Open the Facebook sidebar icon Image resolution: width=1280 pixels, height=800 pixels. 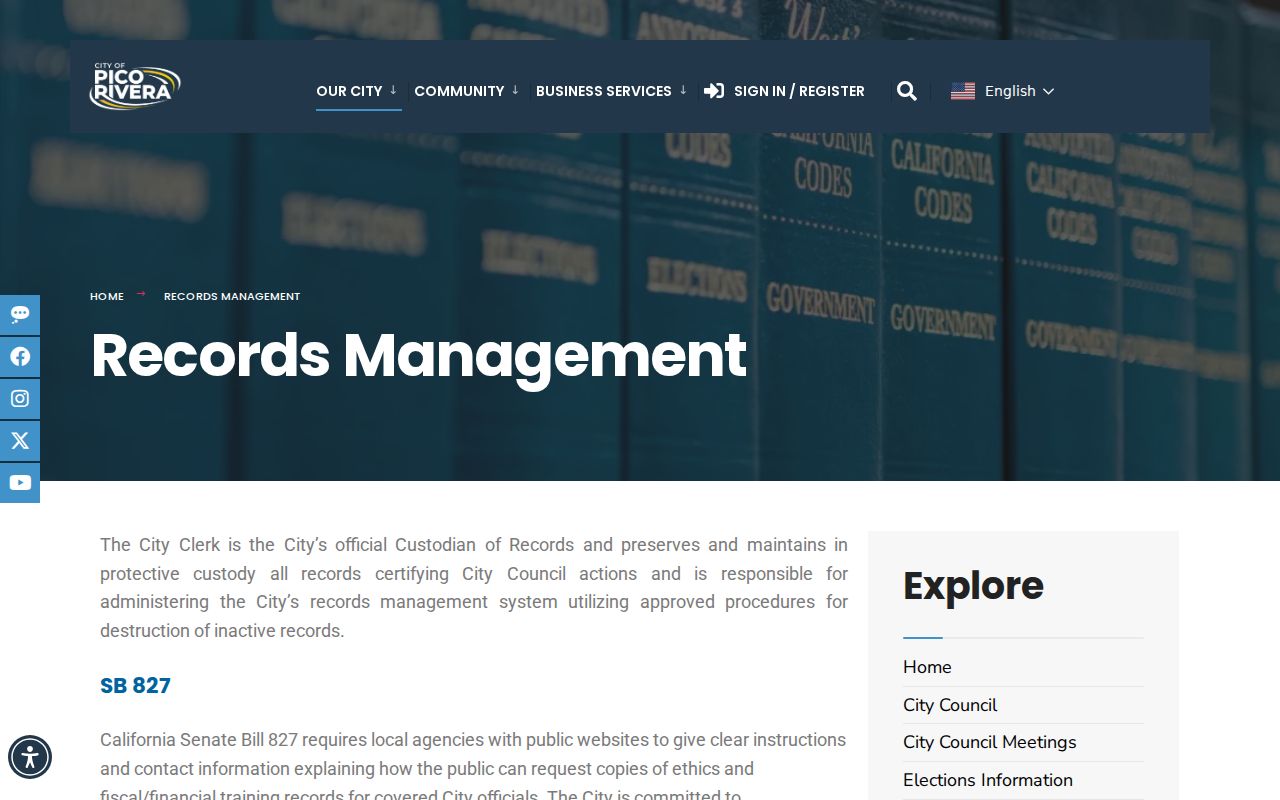(20, 357)
